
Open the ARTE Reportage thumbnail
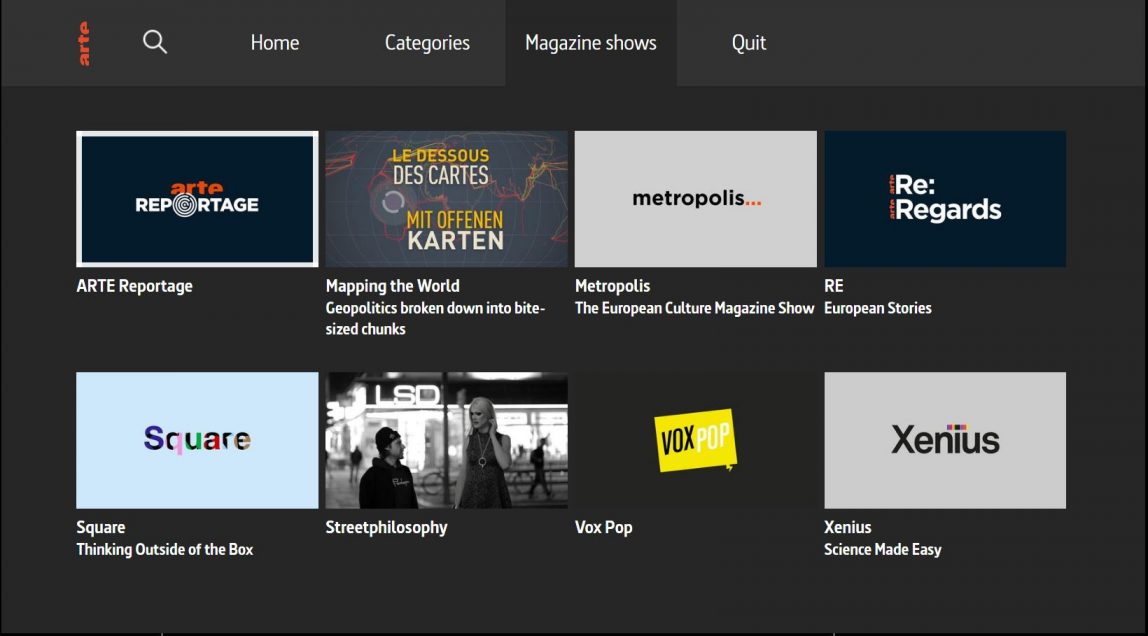click(197, 199)
